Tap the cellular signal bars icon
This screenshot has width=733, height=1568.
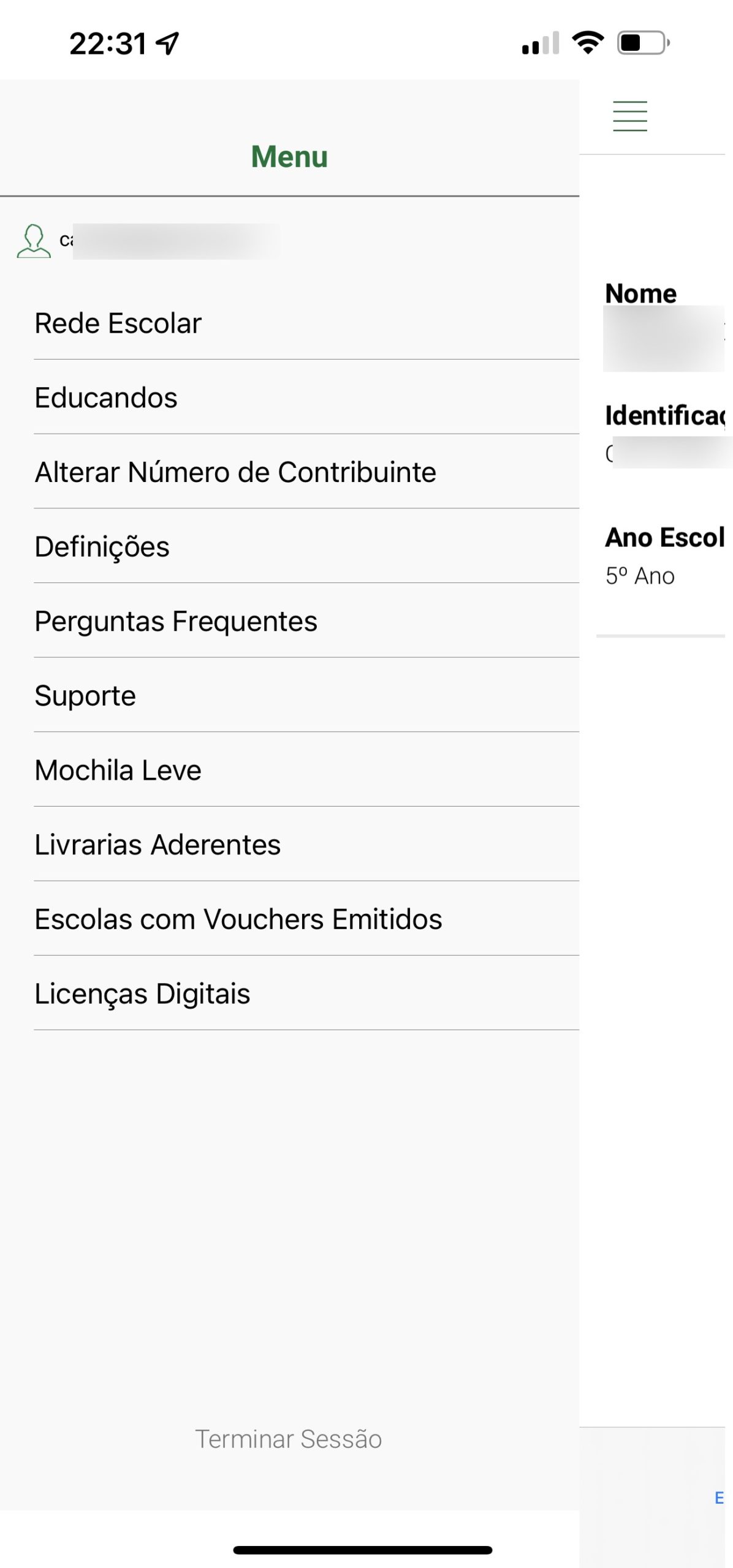tap(540, 43)
